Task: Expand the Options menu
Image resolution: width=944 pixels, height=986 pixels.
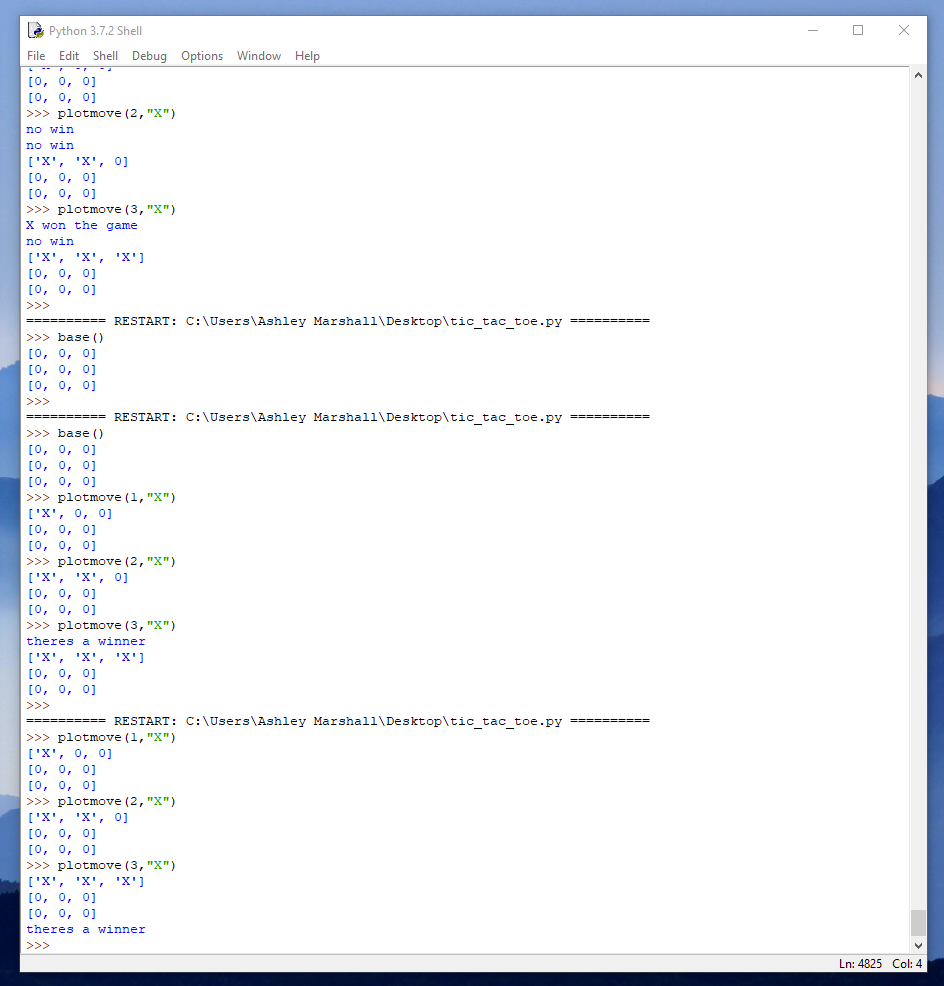Action: tap(202, 56)
